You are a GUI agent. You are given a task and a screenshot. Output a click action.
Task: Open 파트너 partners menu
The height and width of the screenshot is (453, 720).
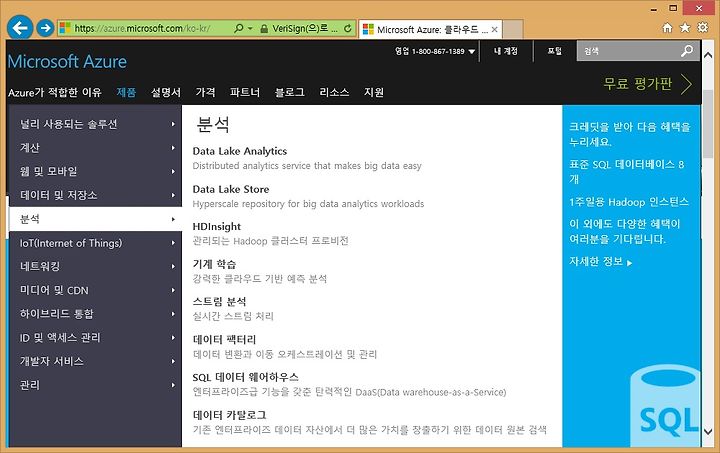tap(245, 92)
